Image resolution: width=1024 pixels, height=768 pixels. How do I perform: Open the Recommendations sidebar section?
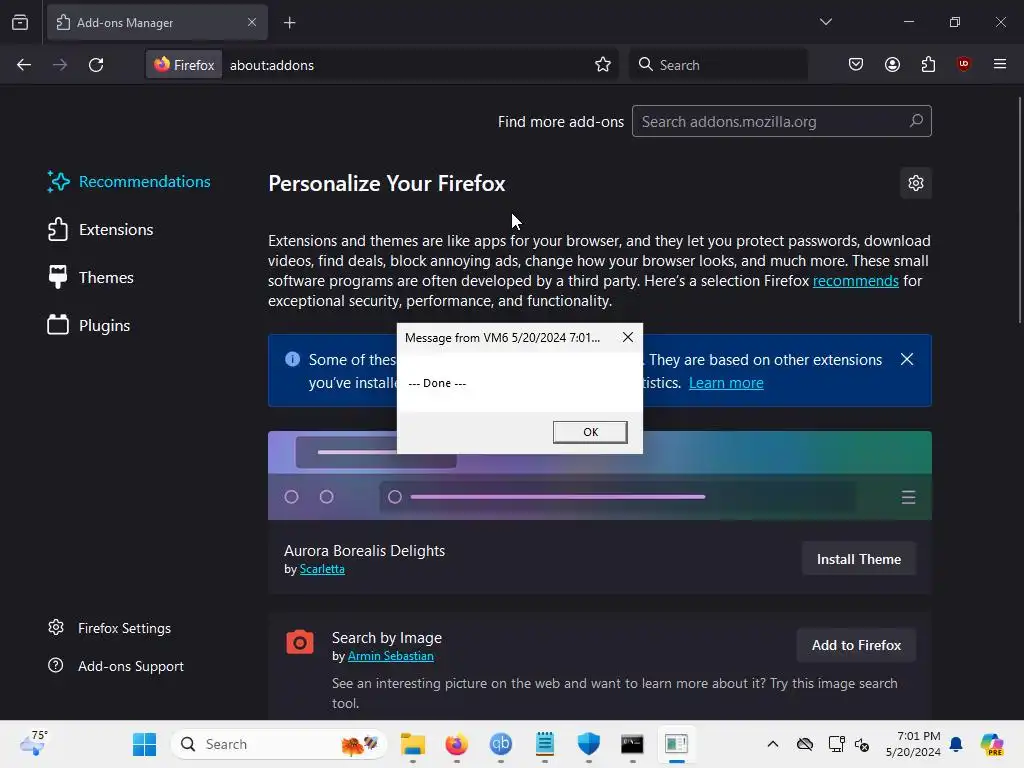[129, 182]
